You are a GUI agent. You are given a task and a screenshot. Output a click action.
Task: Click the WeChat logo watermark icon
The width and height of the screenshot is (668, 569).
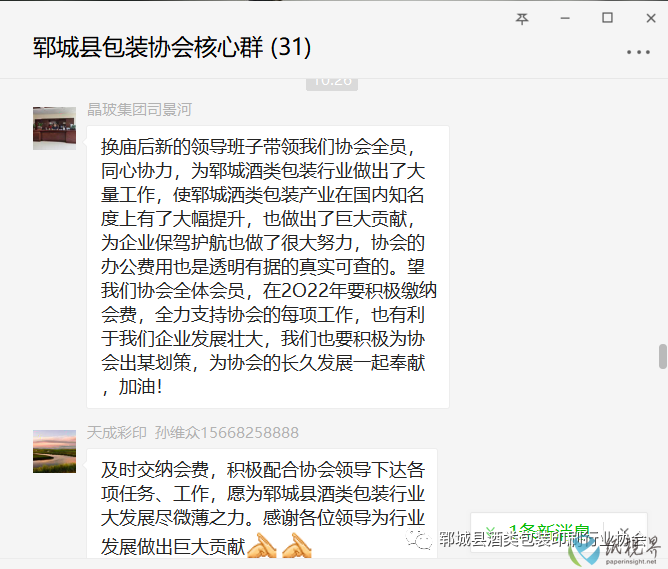coord(418,538)
